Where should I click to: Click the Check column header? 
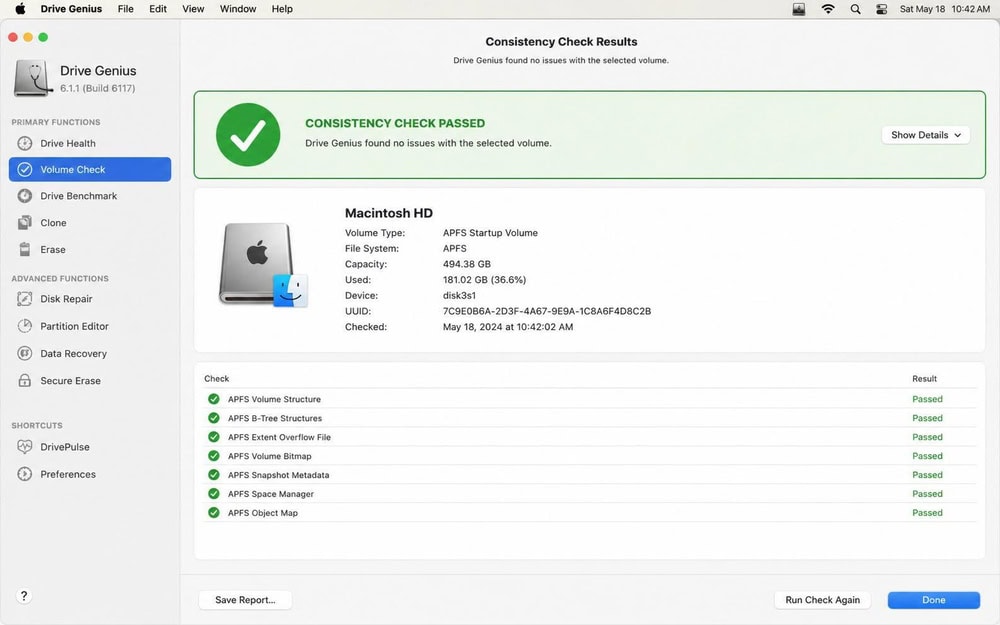tap(216, 378)
